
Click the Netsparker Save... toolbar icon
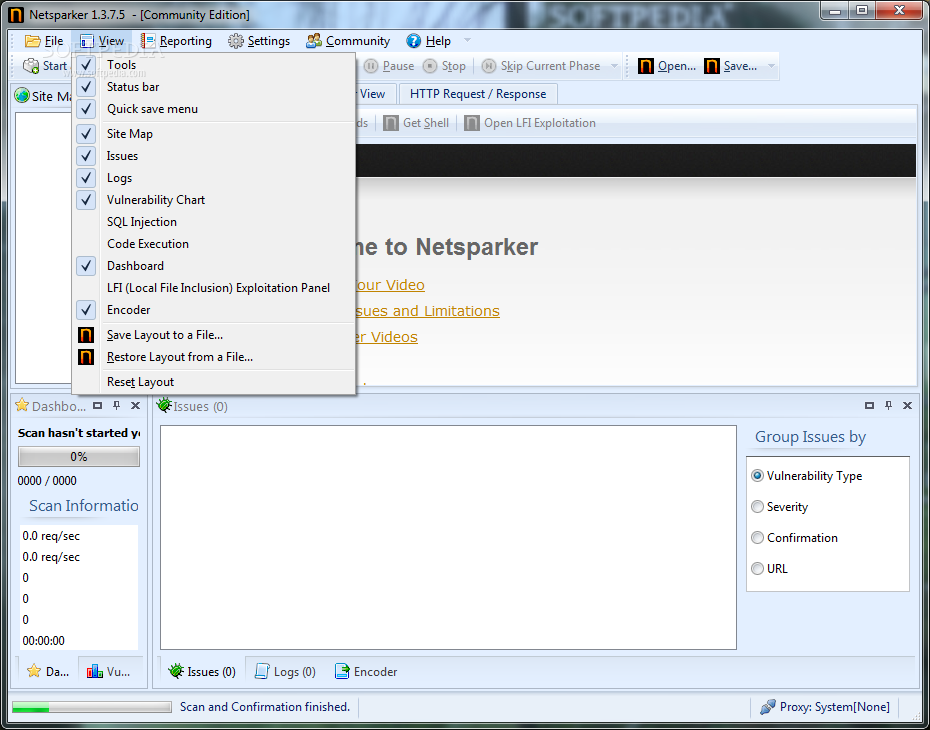(x=712, y=66)
